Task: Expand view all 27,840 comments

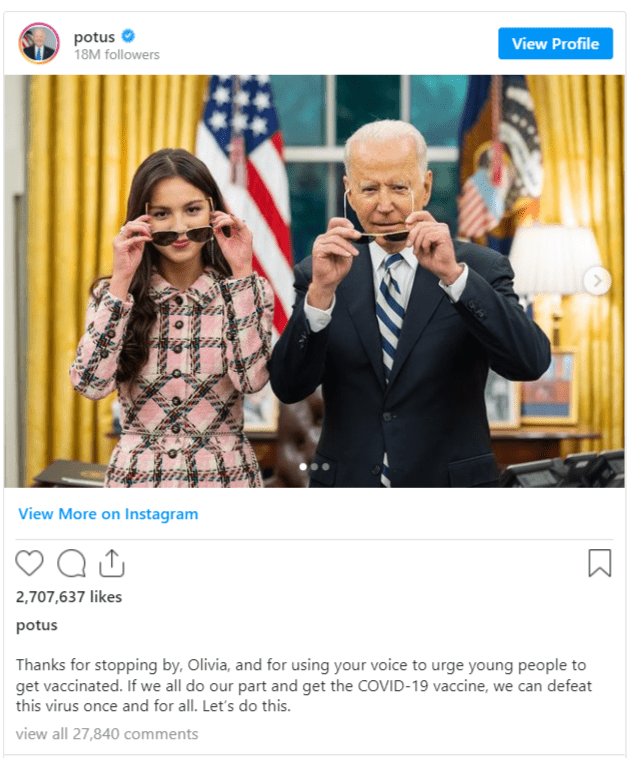Action: [x=107, y=734]
